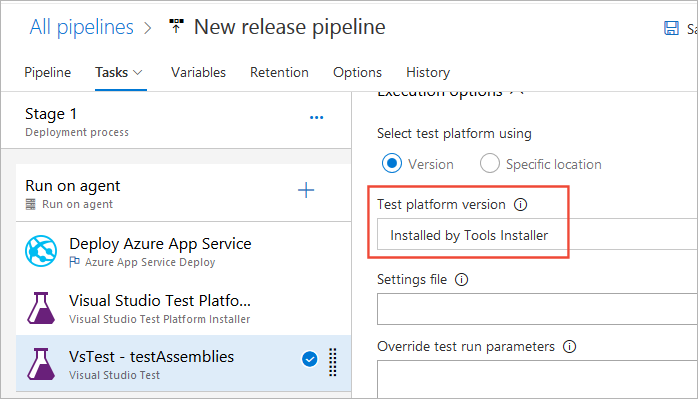Screen dimensions: 698x399
Task: Click the 'Select test platform using' label
Action: (x=454, y=134)
